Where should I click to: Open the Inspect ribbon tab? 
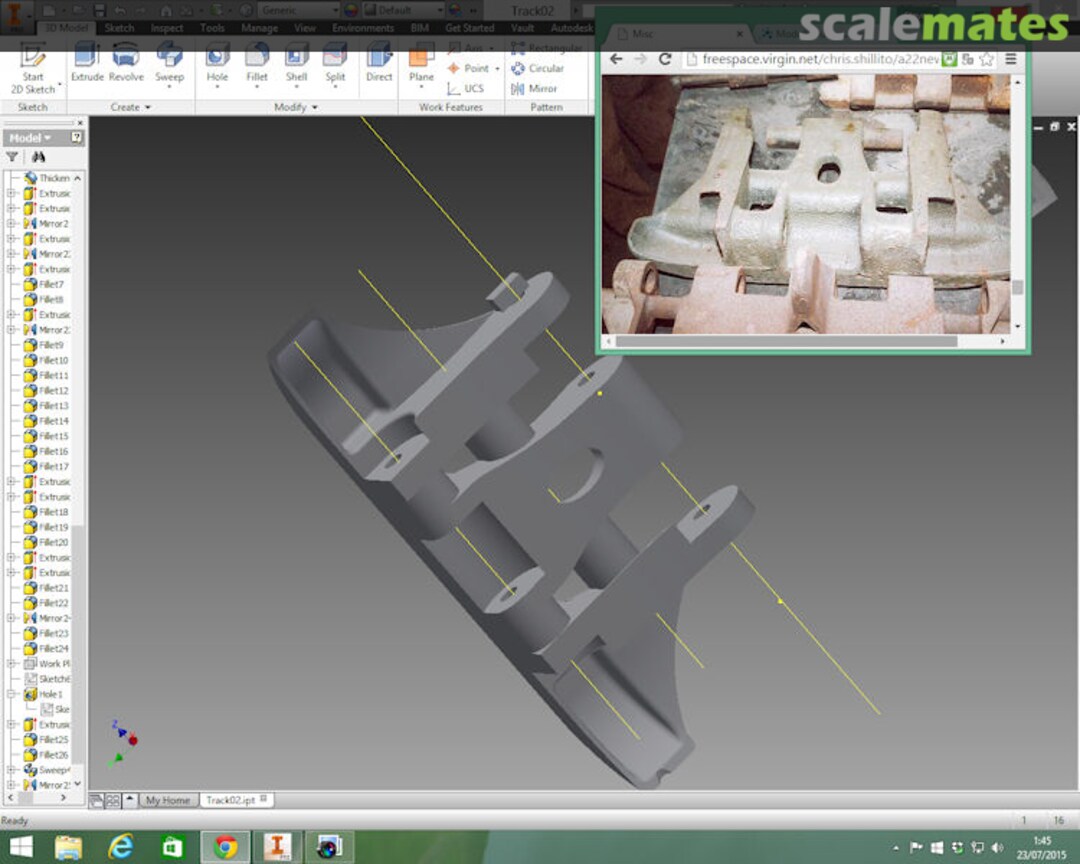(167, 28)
